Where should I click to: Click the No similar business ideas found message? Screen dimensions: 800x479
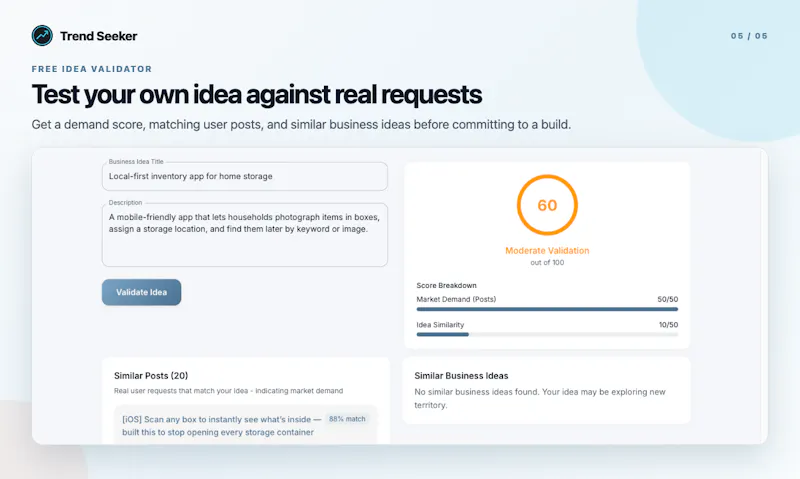tap(540, 398)
